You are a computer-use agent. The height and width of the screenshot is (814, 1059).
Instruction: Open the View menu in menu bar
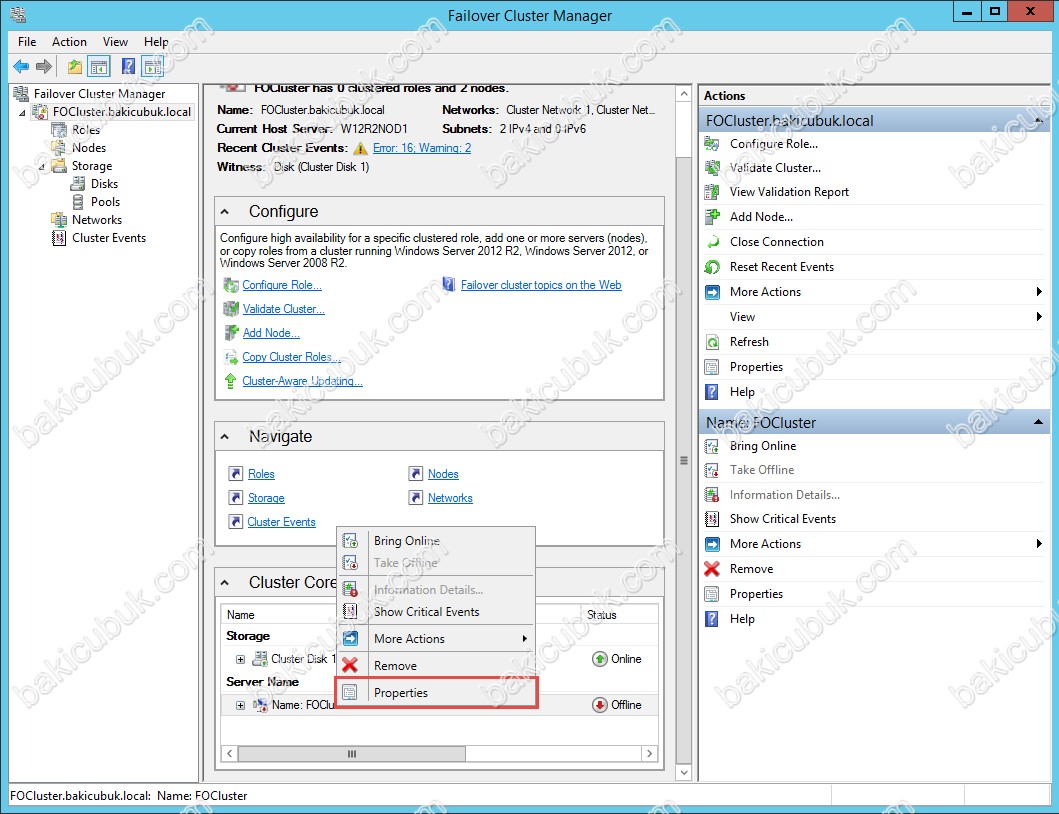point(115,42)
